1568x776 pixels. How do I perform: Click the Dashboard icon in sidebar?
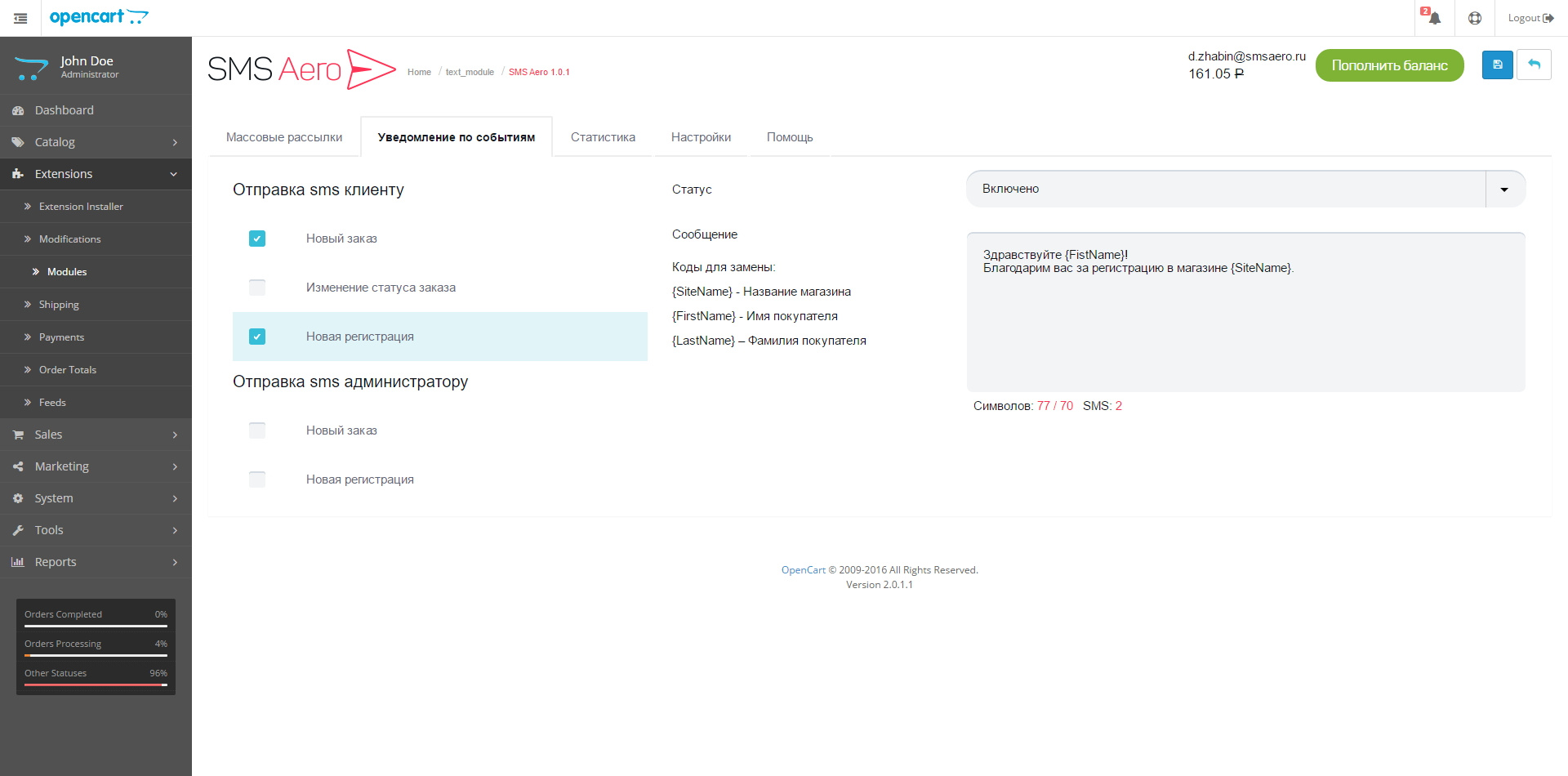point(18,110)
